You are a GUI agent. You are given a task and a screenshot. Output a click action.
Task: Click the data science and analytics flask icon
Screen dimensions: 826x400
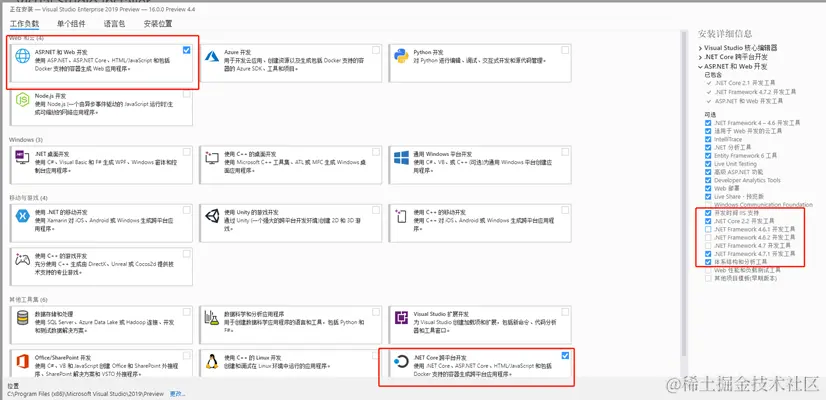[x=212, y=317]
